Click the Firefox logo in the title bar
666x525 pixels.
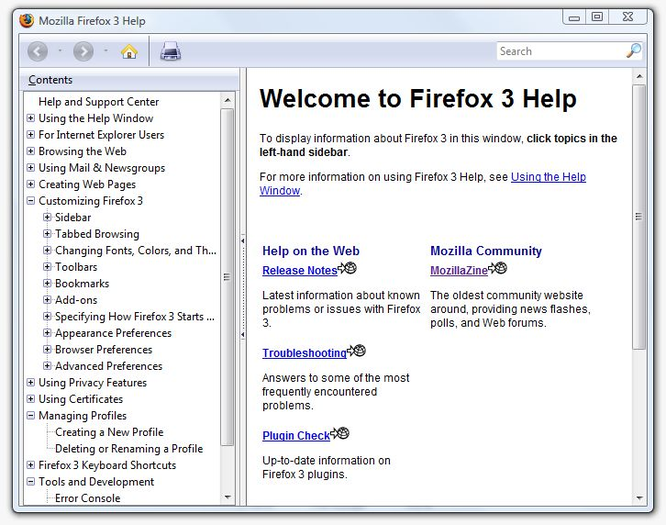(26, 20)
